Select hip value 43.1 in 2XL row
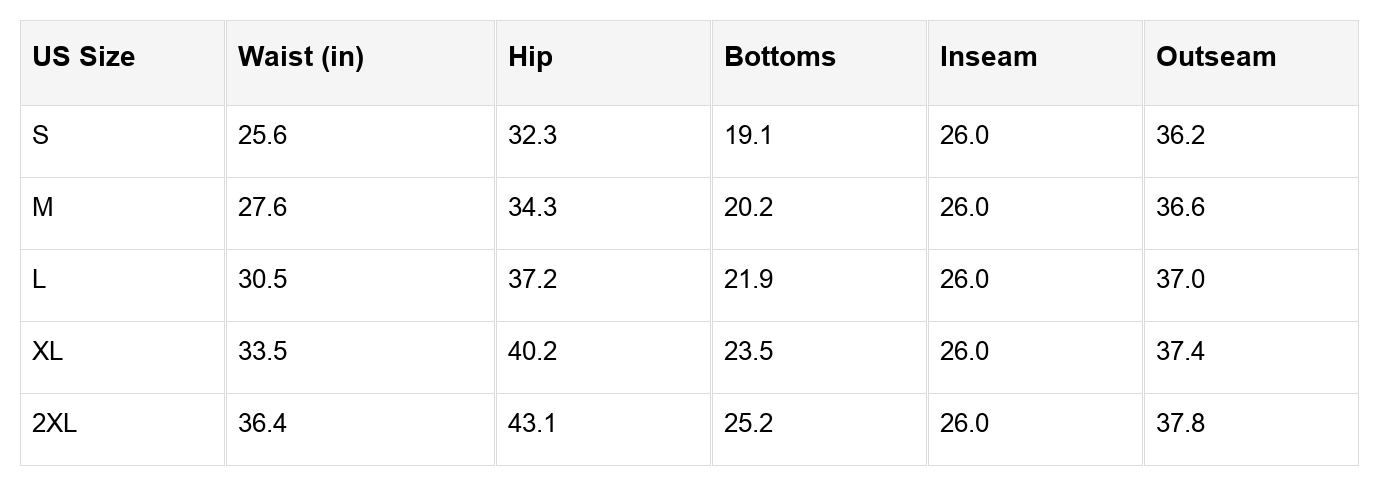 tap(532, 423)
